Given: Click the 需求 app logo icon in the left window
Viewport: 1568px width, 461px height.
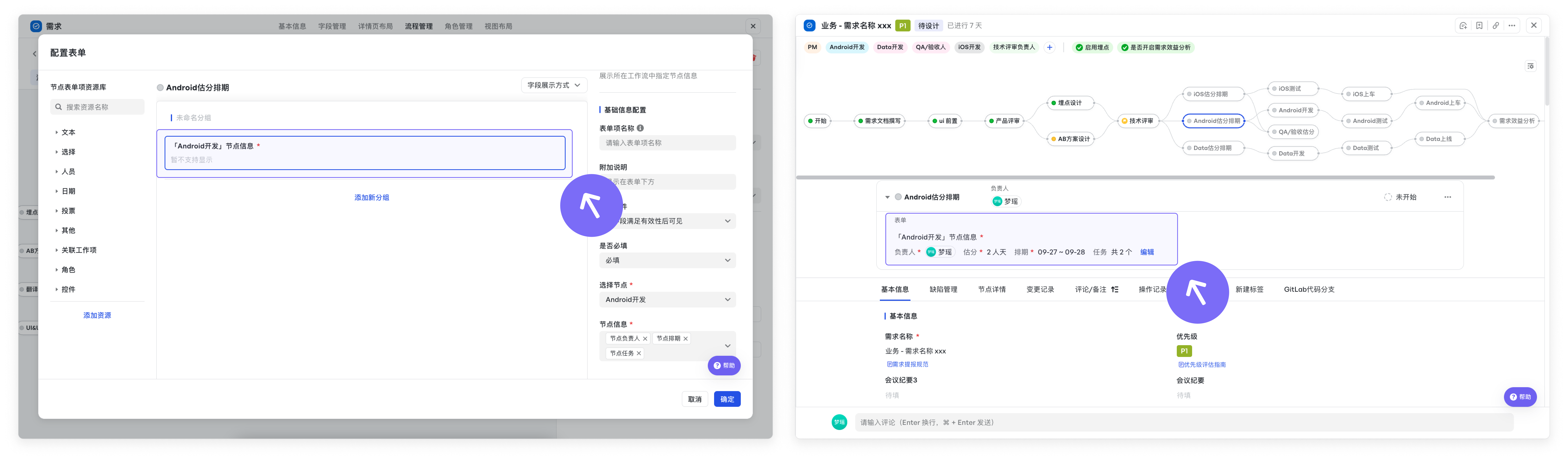Looking at the screenshot, I should [36, 26].
